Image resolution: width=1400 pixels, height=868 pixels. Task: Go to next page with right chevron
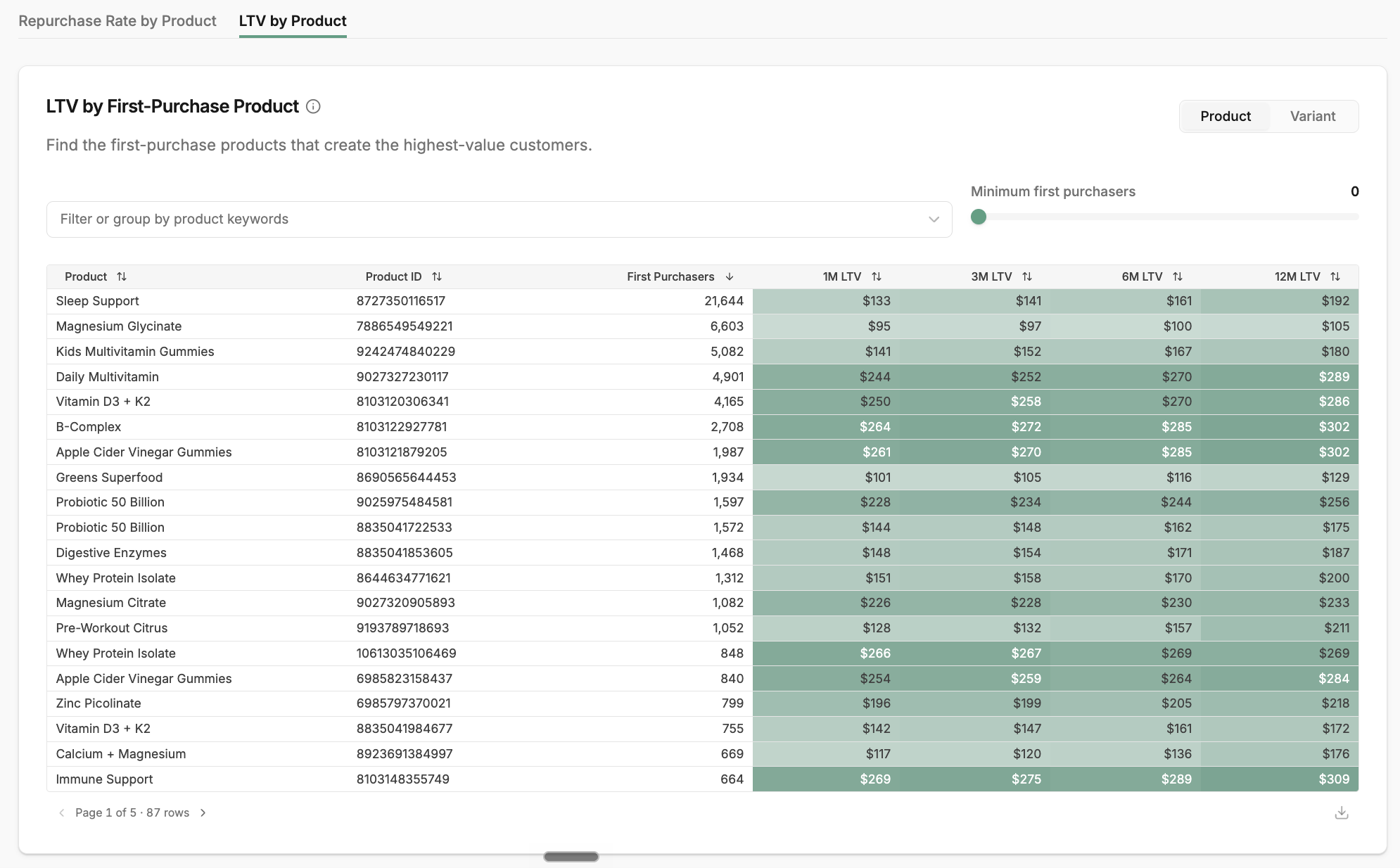pos(203,812)
